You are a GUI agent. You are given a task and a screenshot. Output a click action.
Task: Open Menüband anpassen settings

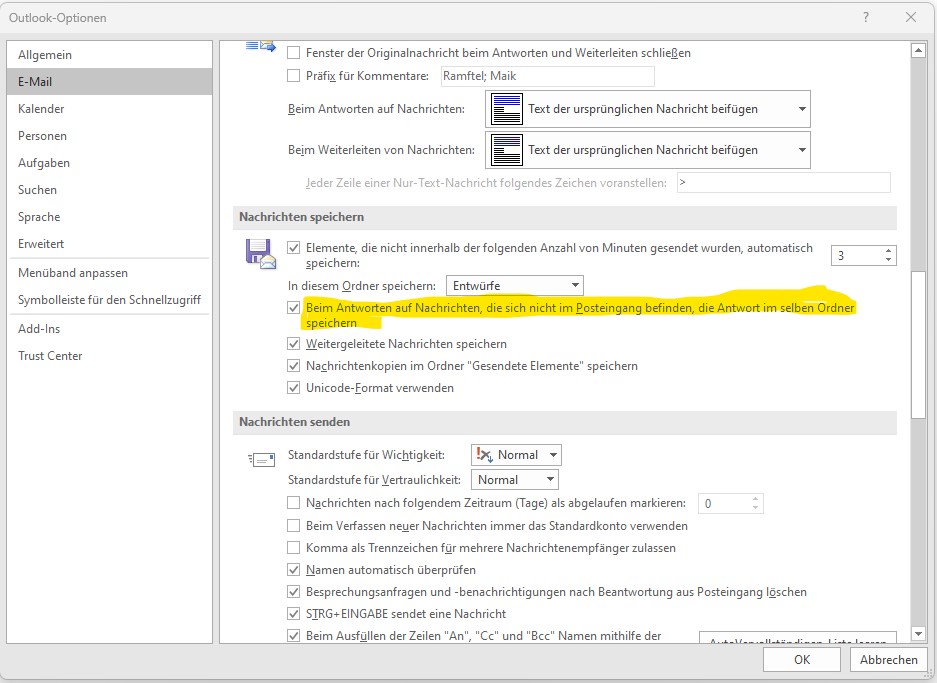109,272
